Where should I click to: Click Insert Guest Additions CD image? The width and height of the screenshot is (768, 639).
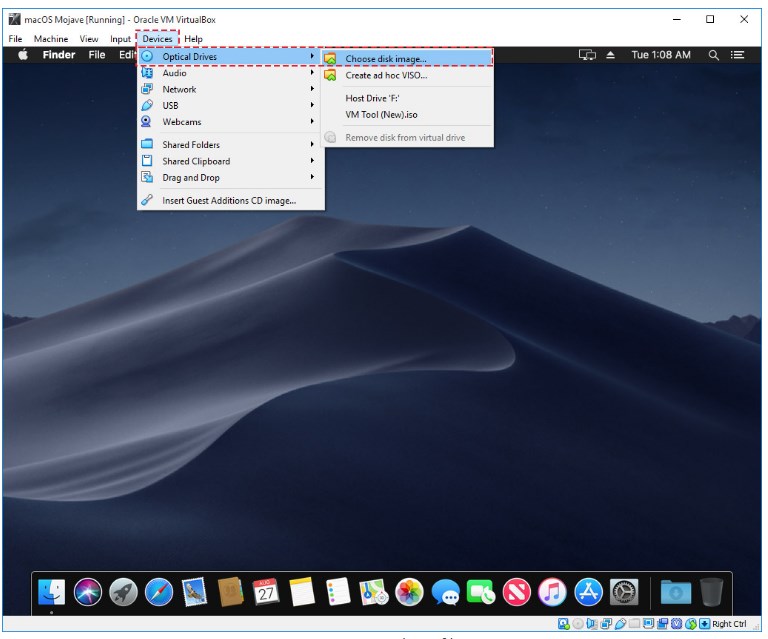[229, 200]
